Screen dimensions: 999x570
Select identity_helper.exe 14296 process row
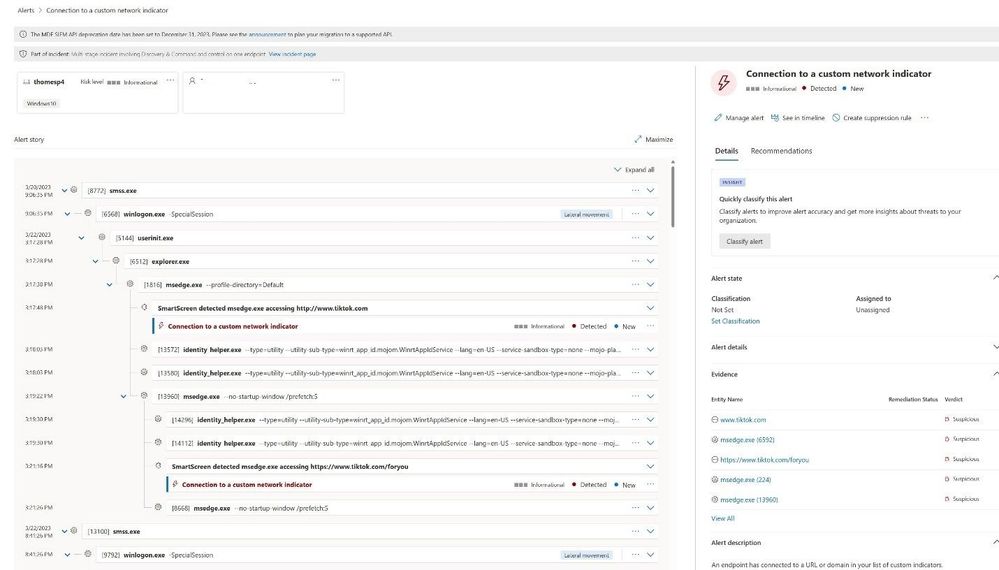412,420
